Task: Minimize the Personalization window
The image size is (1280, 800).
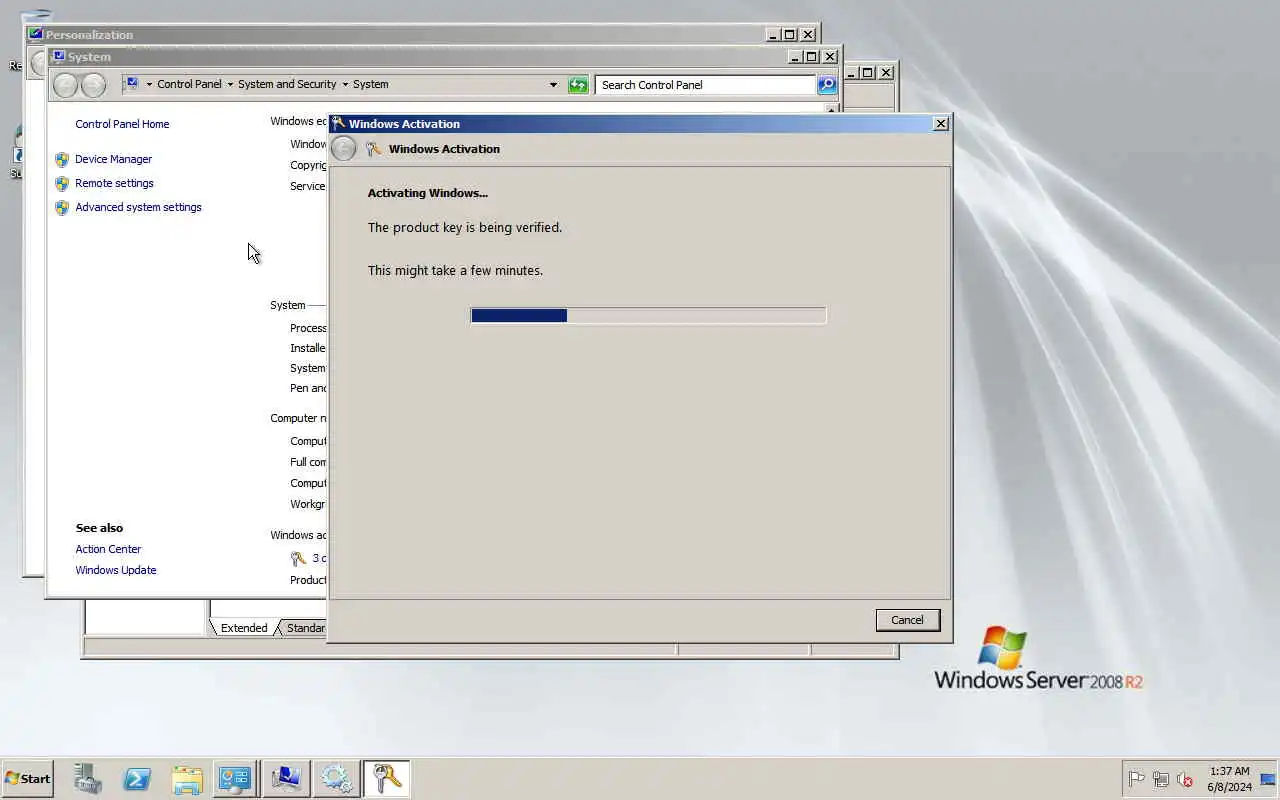Action: pos(773,35)
